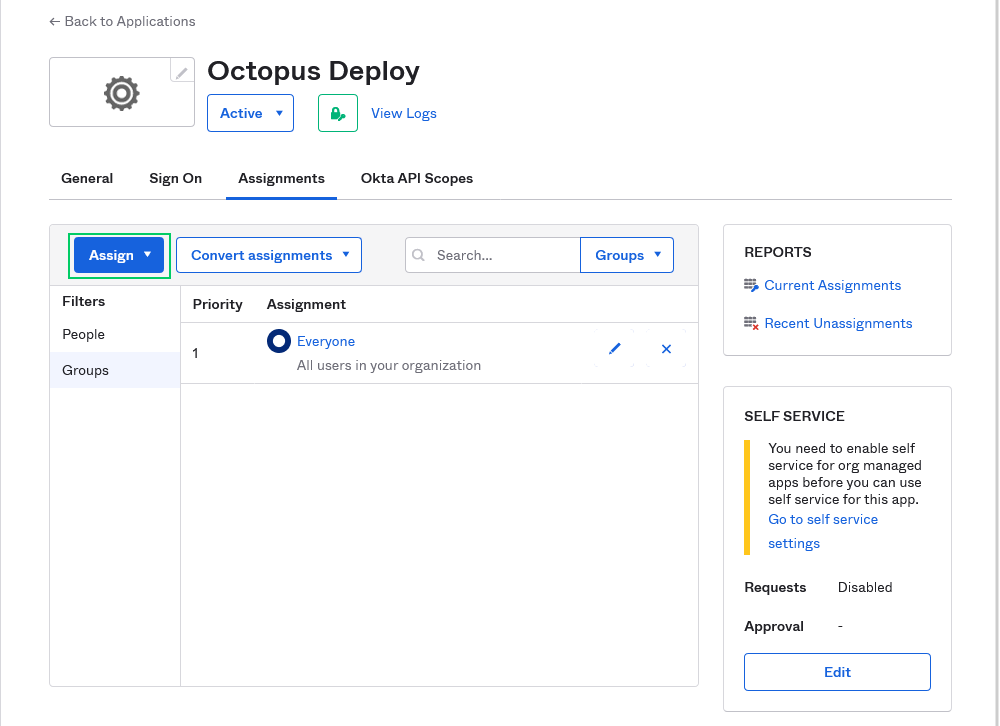Click the Recent Unassignments report icon

[x=752, y=324]
